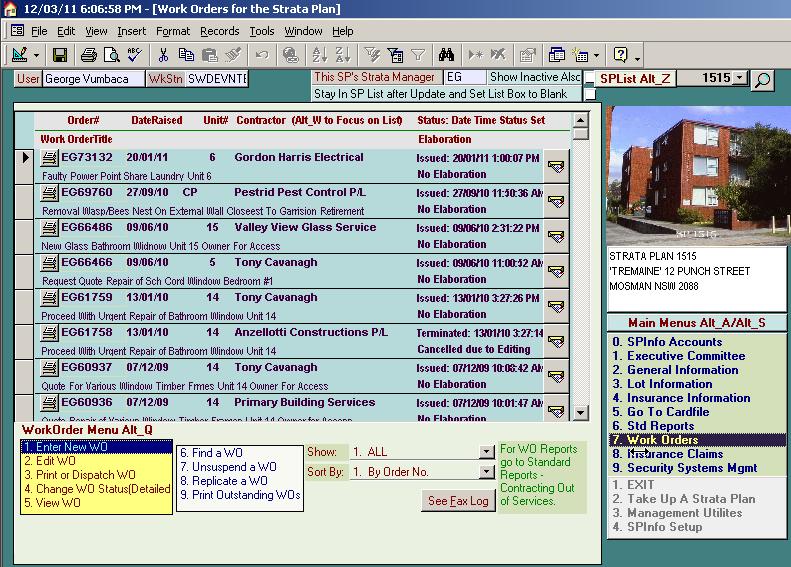Viewport: 791px width, 567px height.
Task: Click the strata building photo thumbnail
Action: (x=697, y=176)
